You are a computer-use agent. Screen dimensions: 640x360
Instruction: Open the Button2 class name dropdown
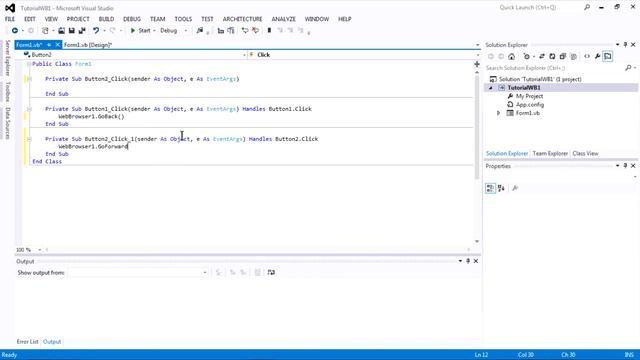244,55
